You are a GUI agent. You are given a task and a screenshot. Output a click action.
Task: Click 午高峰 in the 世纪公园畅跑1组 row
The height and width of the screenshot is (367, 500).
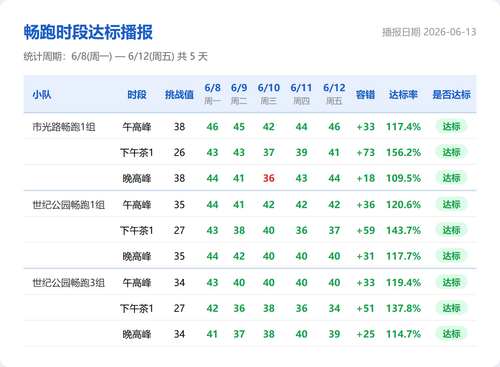pyautogui.click(x=137, y=205)
